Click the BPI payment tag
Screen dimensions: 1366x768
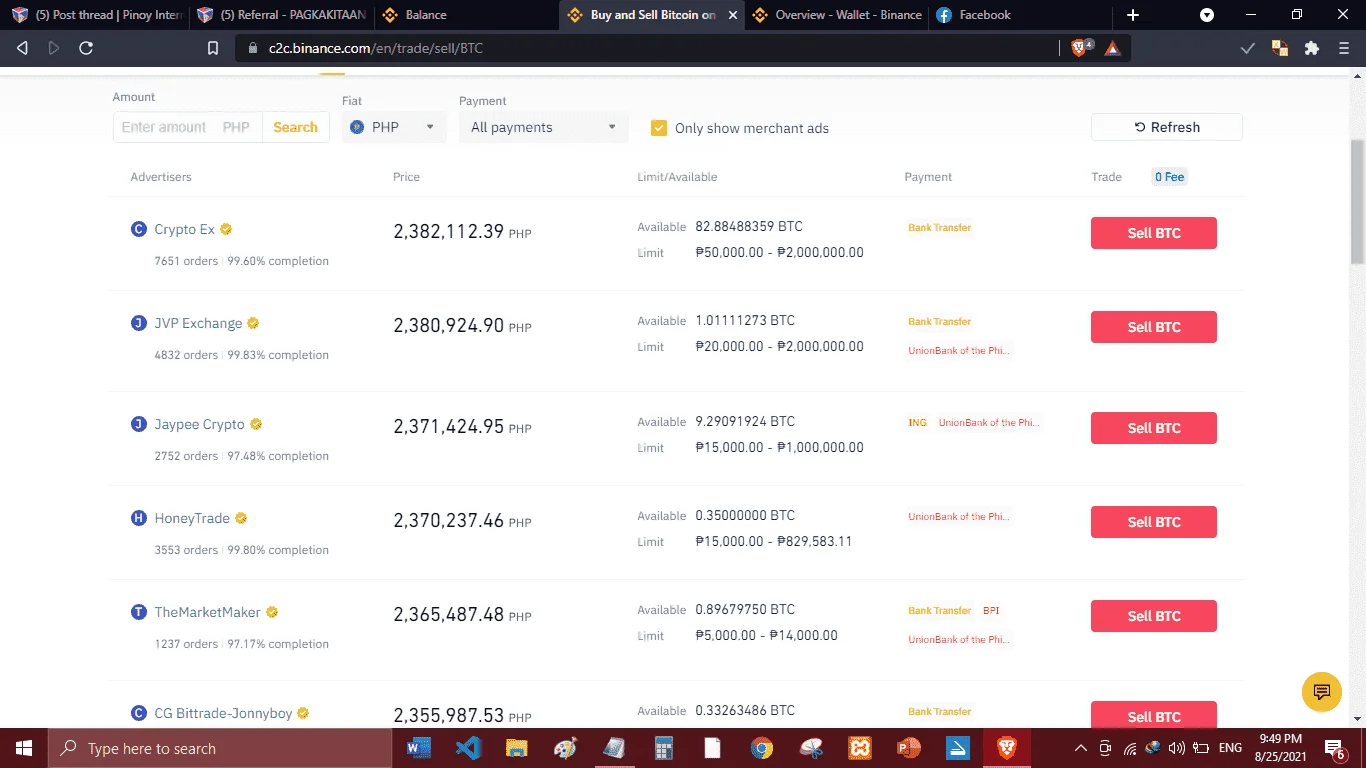(x=990, y=610)
